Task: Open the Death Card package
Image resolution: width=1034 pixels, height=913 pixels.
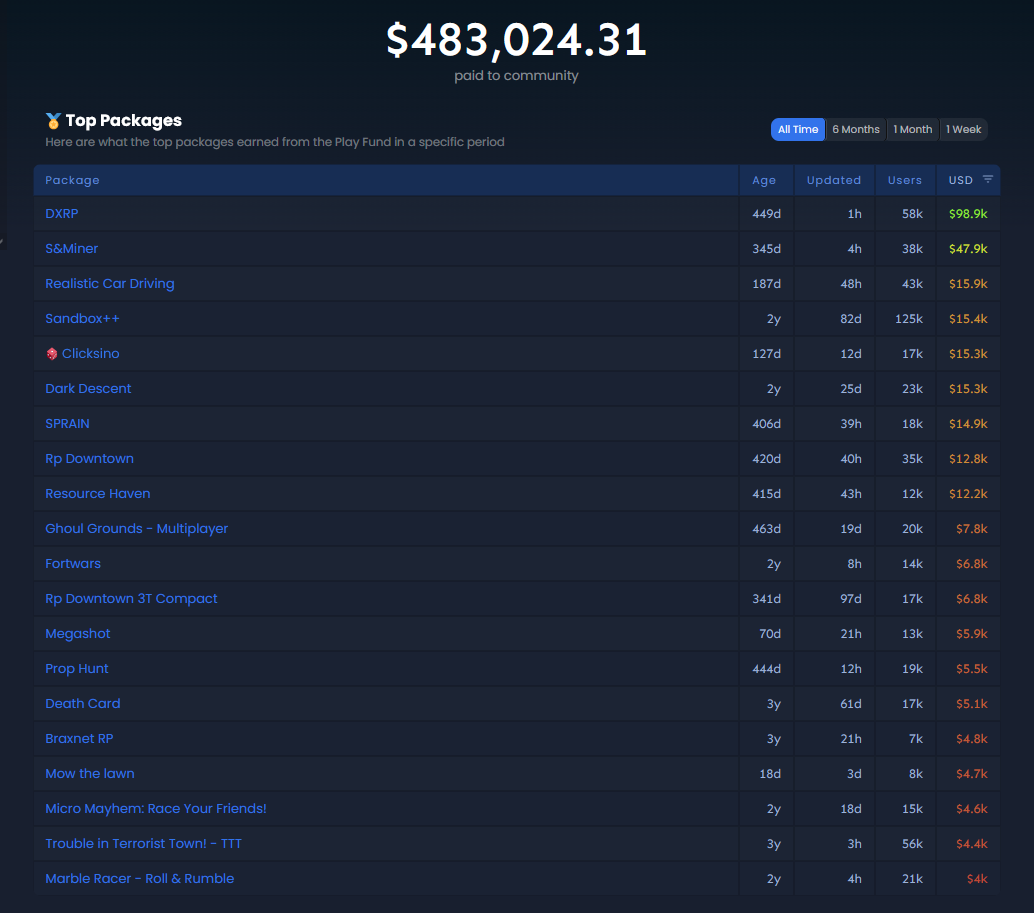Action: point(82,703)
